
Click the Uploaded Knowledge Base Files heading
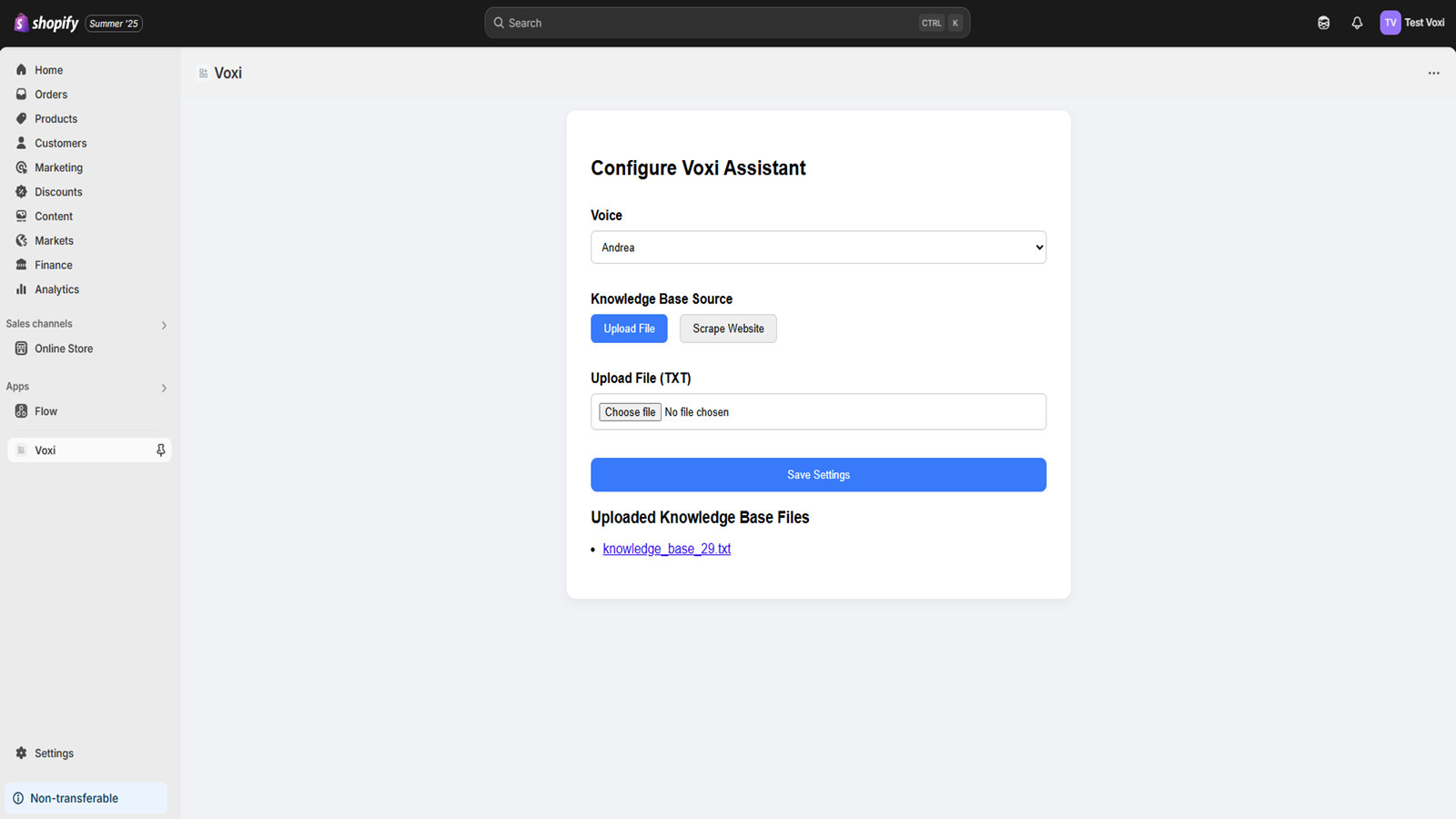(x=700, y=517)
